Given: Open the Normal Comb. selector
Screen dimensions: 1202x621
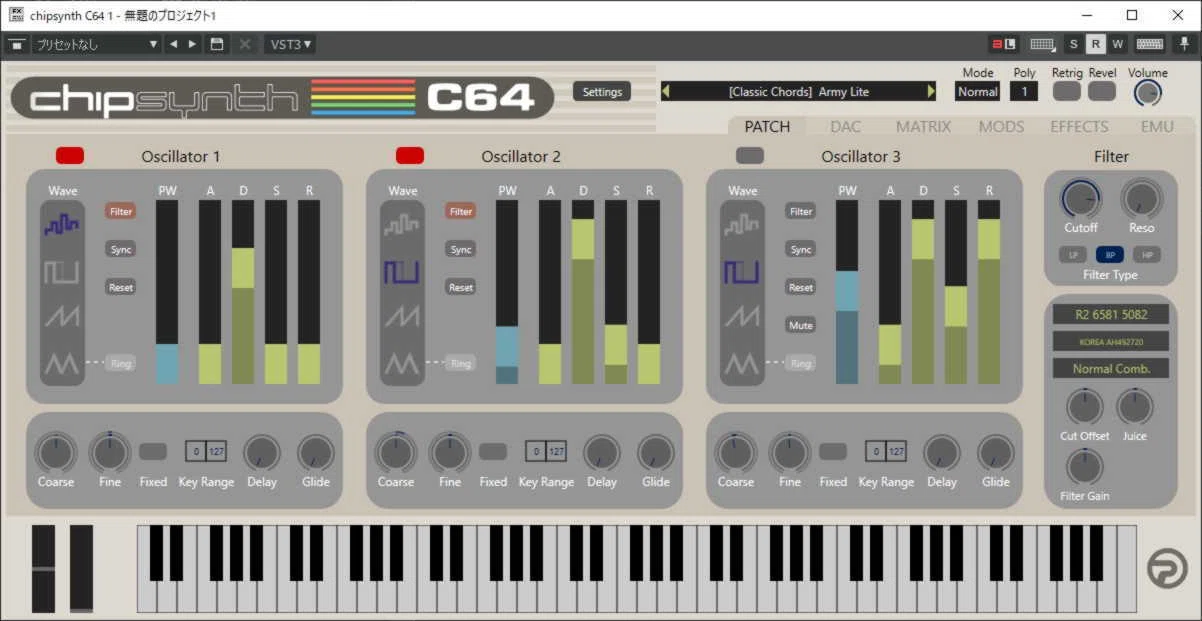Looking at the screenshot, I should click(1111, 368).
